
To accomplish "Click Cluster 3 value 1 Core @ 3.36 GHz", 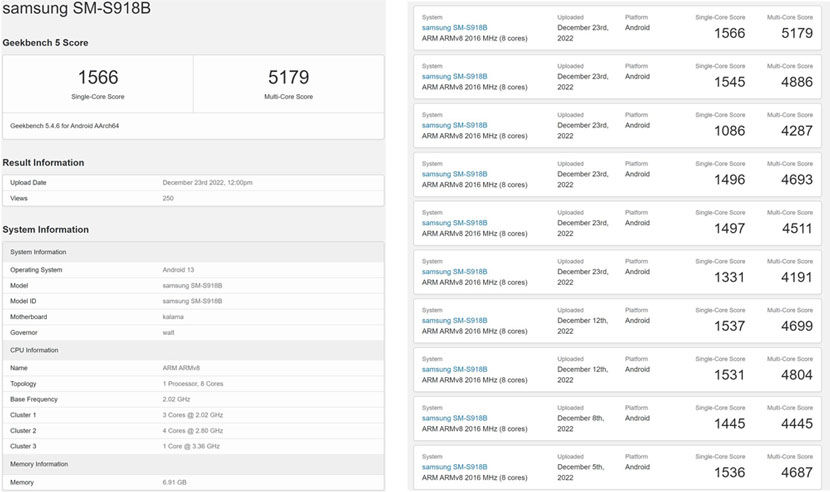I will [191, 446].
